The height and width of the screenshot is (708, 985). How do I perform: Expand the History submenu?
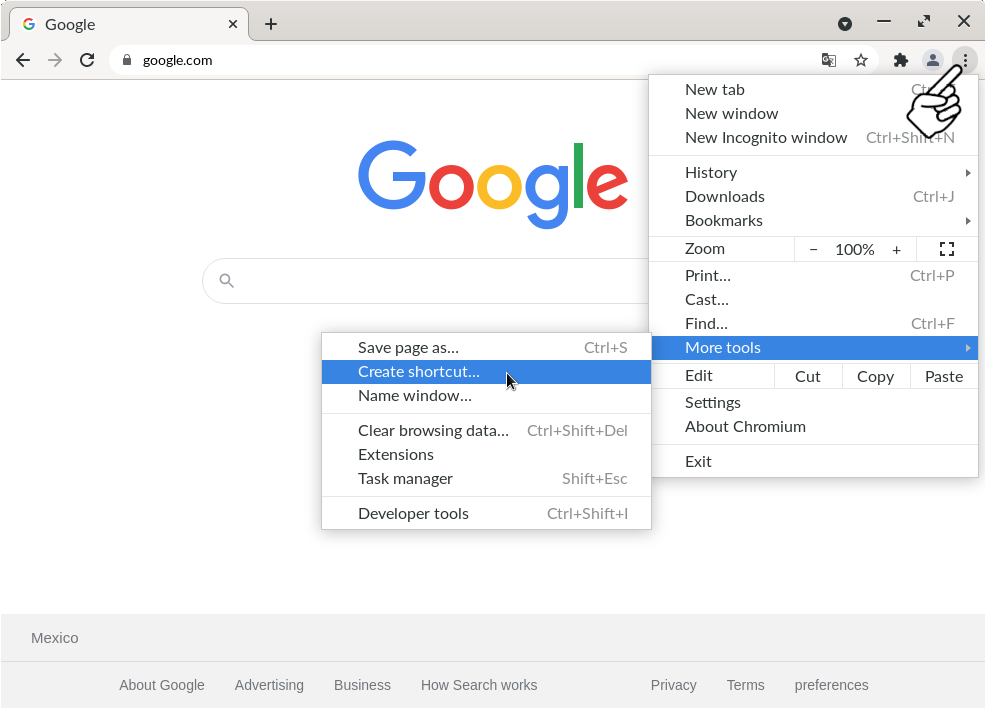(x=814, y=173)
